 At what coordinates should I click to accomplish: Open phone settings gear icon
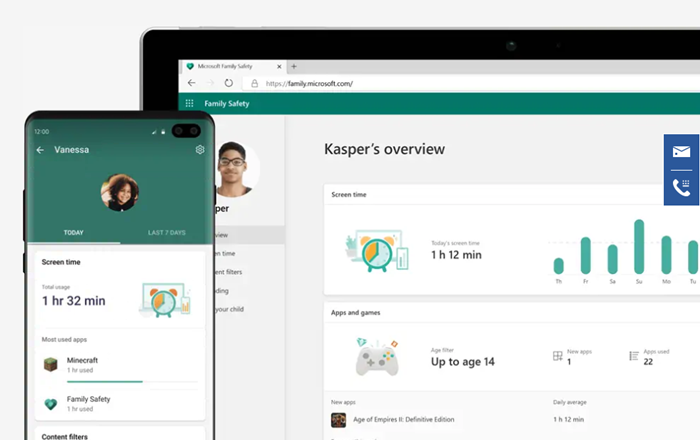[x=200, y=150]
